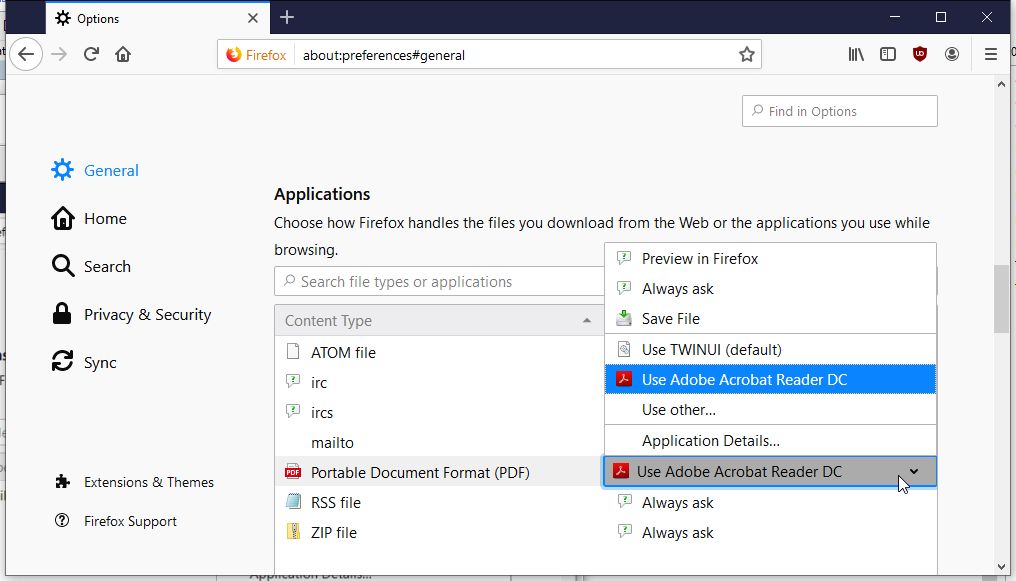Click the Firefox identity icon in address bar
Viewport: 1016px width, 581px height.
257,55
